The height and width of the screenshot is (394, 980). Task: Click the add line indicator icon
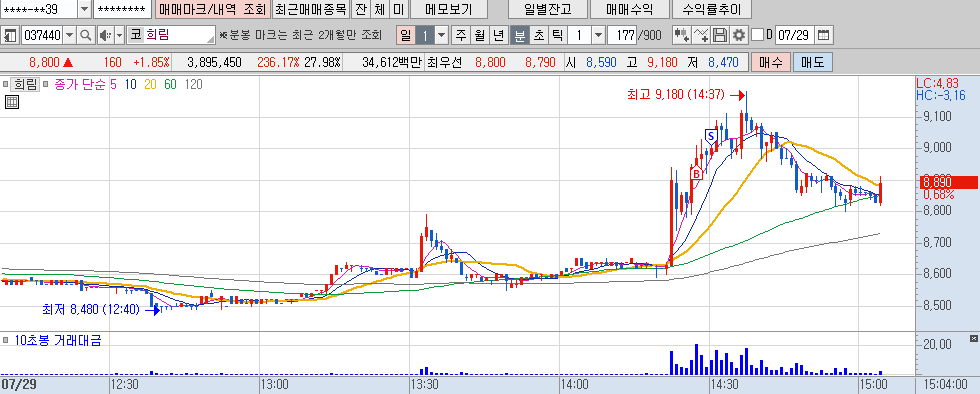point(702,35)
